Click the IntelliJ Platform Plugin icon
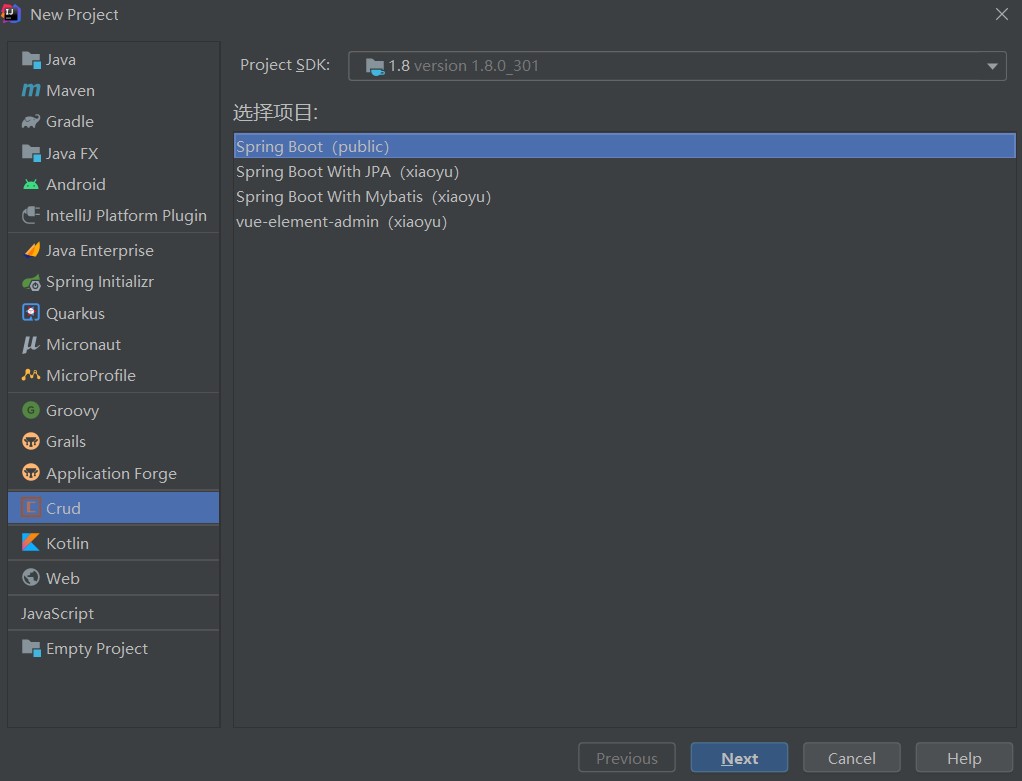 pyautogui.click(x=31, y=215)
